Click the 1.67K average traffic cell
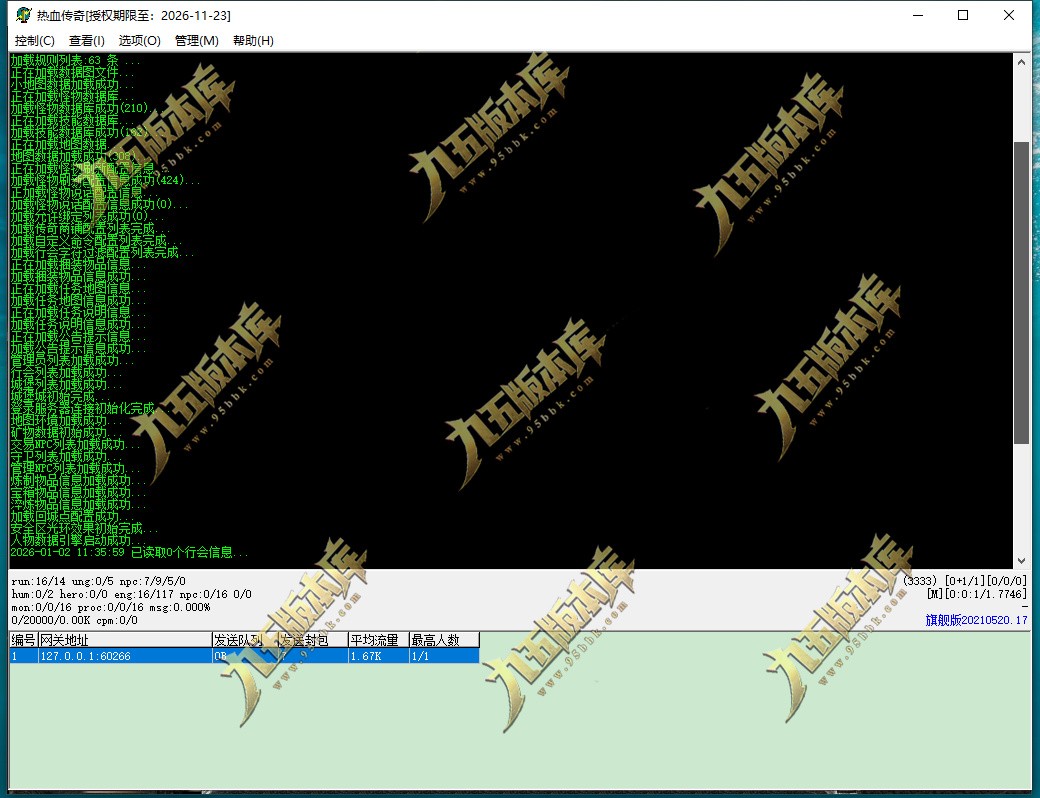 click(x=378, y=656)
